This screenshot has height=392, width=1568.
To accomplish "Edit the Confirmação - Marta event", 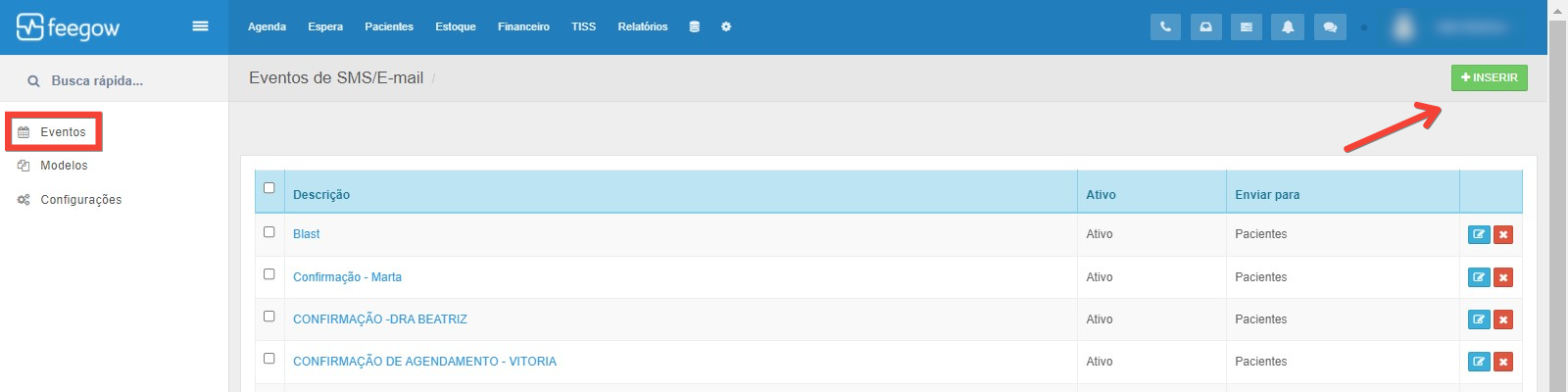I will pos(1479,277).
